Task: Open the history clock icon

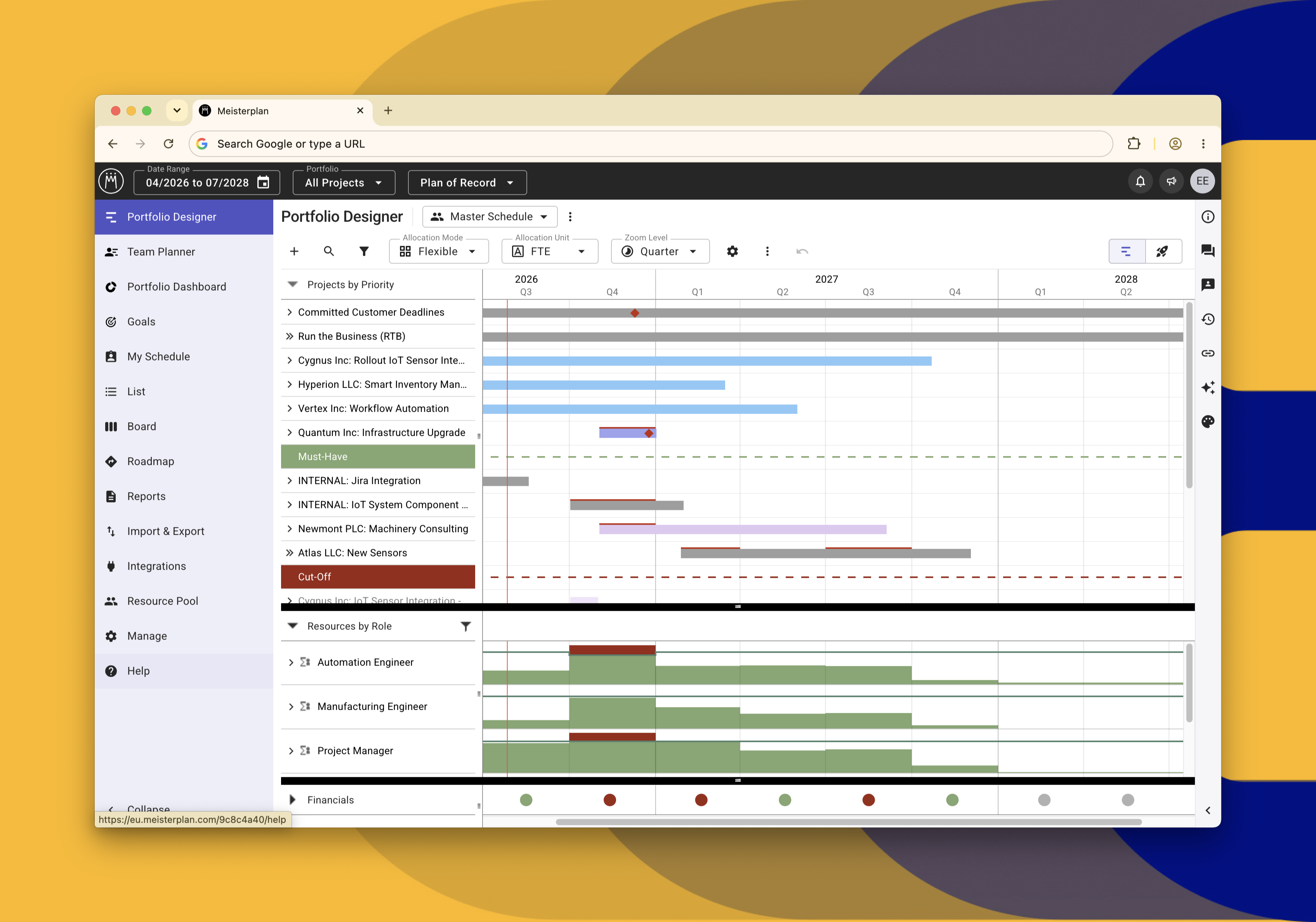Action: pyautogui.click(x=1208, y=319)
